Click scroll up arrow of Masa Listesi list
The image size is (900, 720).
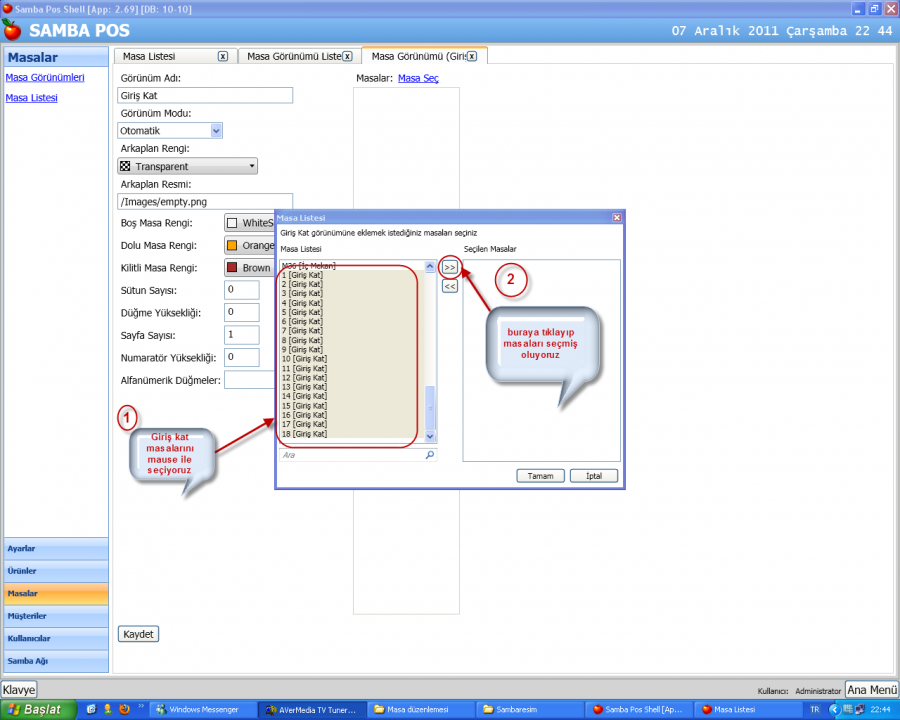point(430,266)
